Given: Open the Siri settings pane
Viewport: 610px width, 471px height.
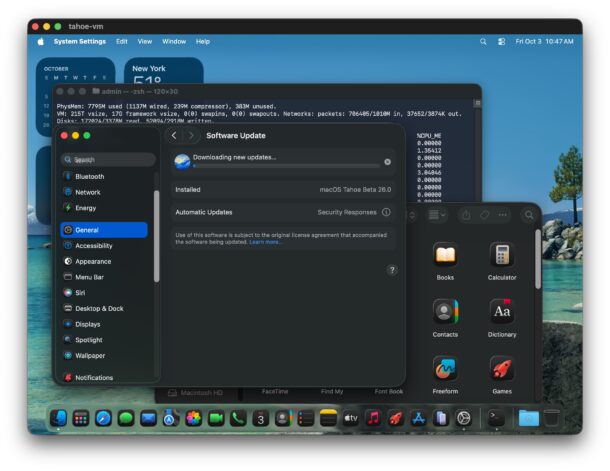Looking at the screenshot, I should [x=80, y=293].
